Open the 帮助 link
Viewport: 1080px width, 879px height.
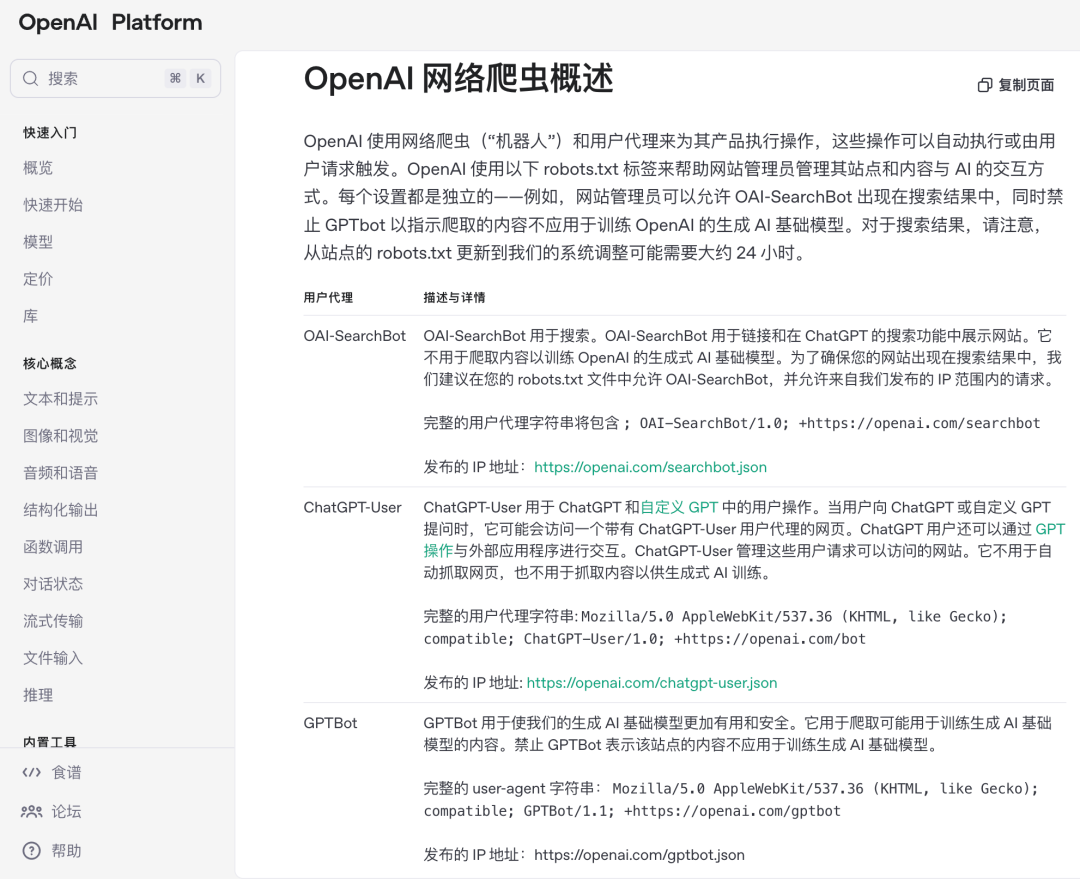[x=66, y=851]
